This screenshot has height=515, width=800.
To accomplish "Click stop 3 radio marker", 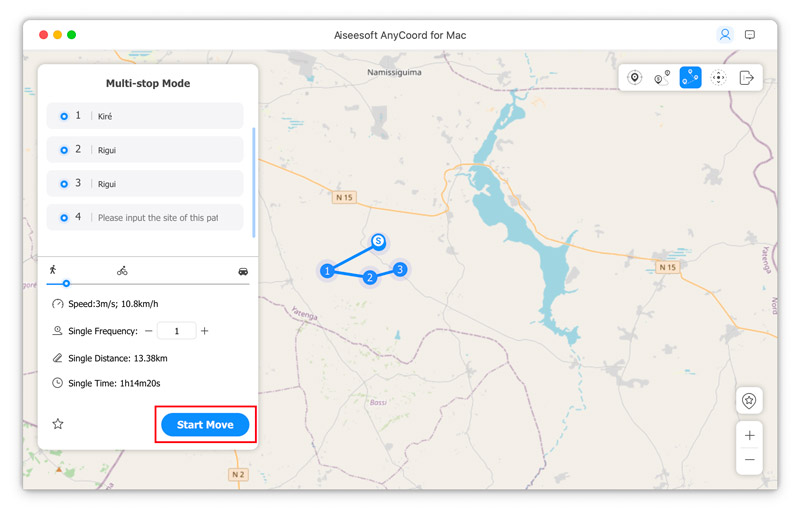I will point(64,184).
